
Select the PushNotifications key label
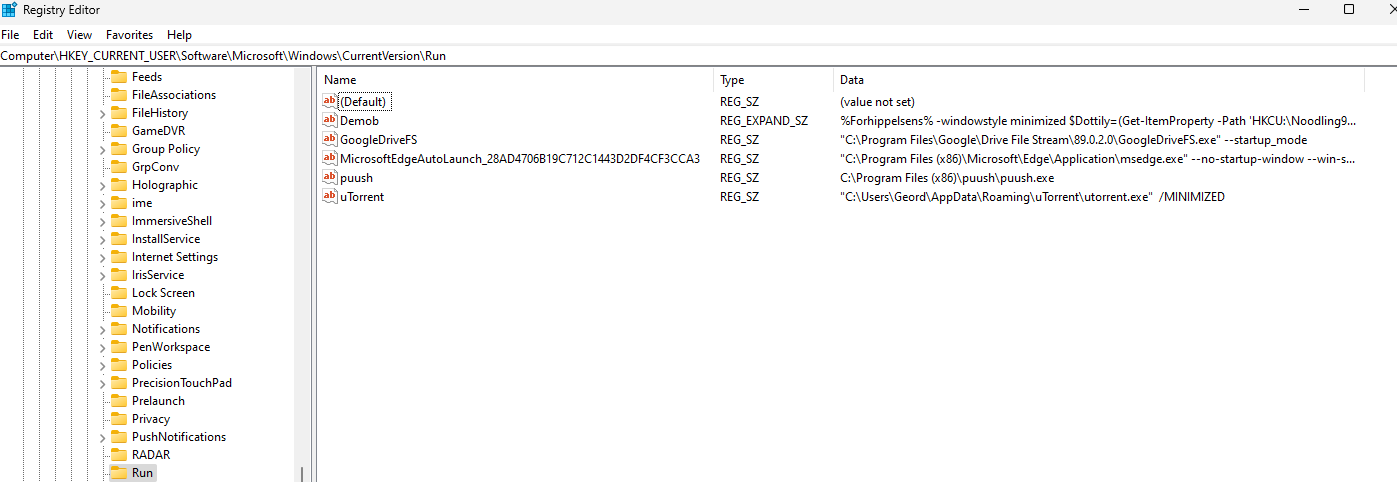click(x=179, y=437)
